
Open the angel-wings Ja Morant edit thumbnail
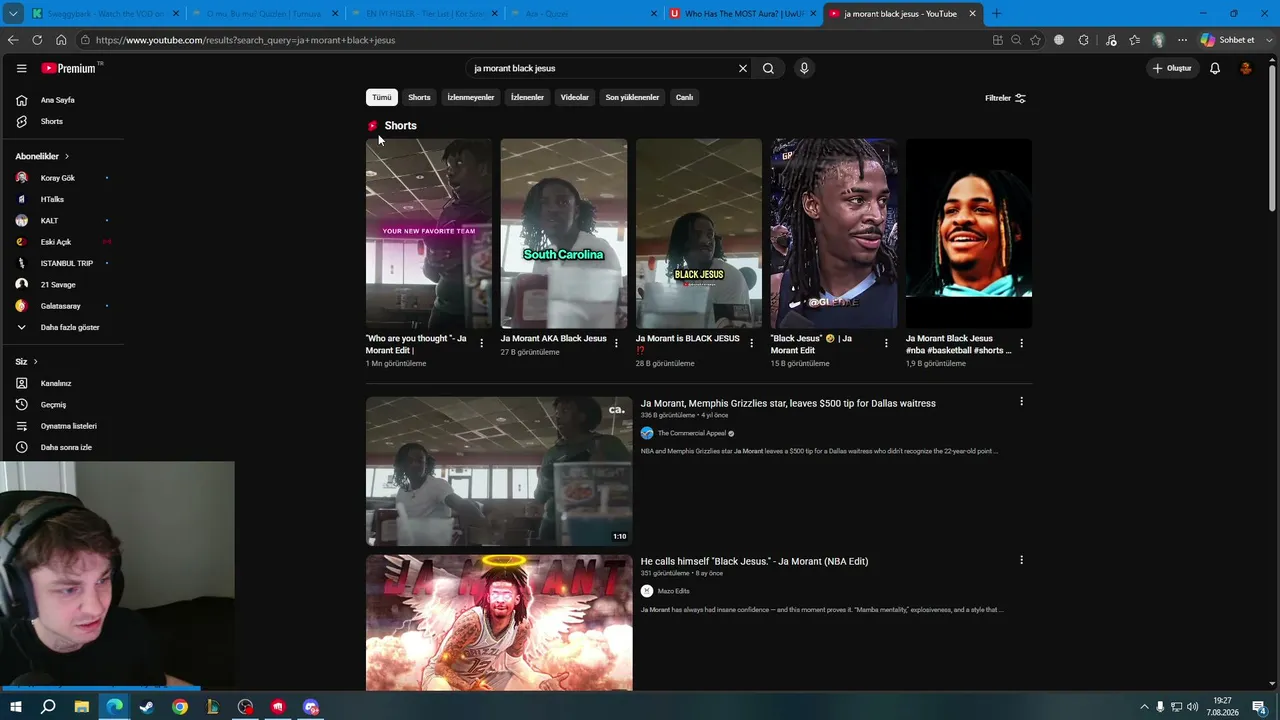[x=499, y=623]
